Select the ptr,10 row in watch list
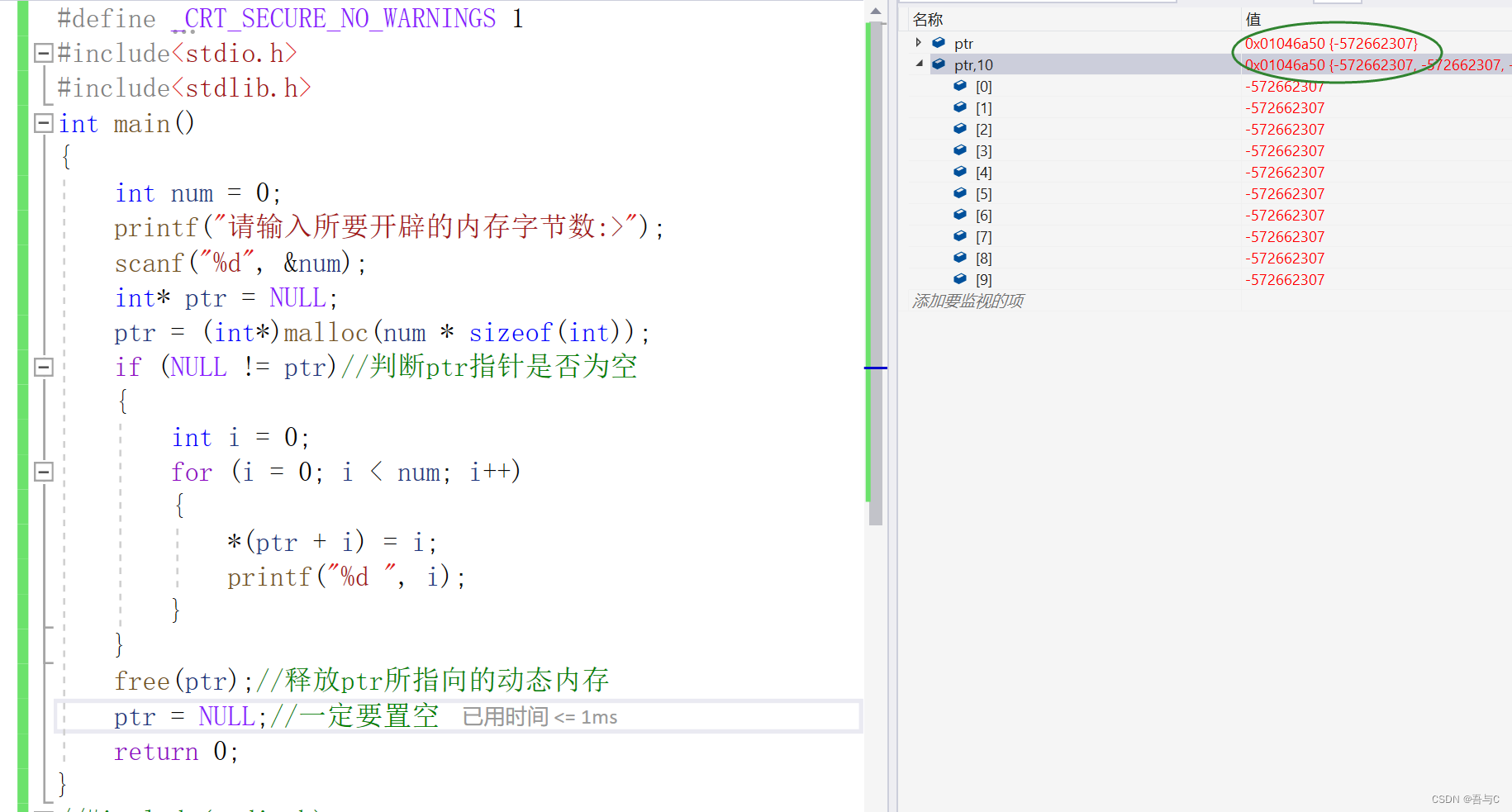 pos(1210,64)
